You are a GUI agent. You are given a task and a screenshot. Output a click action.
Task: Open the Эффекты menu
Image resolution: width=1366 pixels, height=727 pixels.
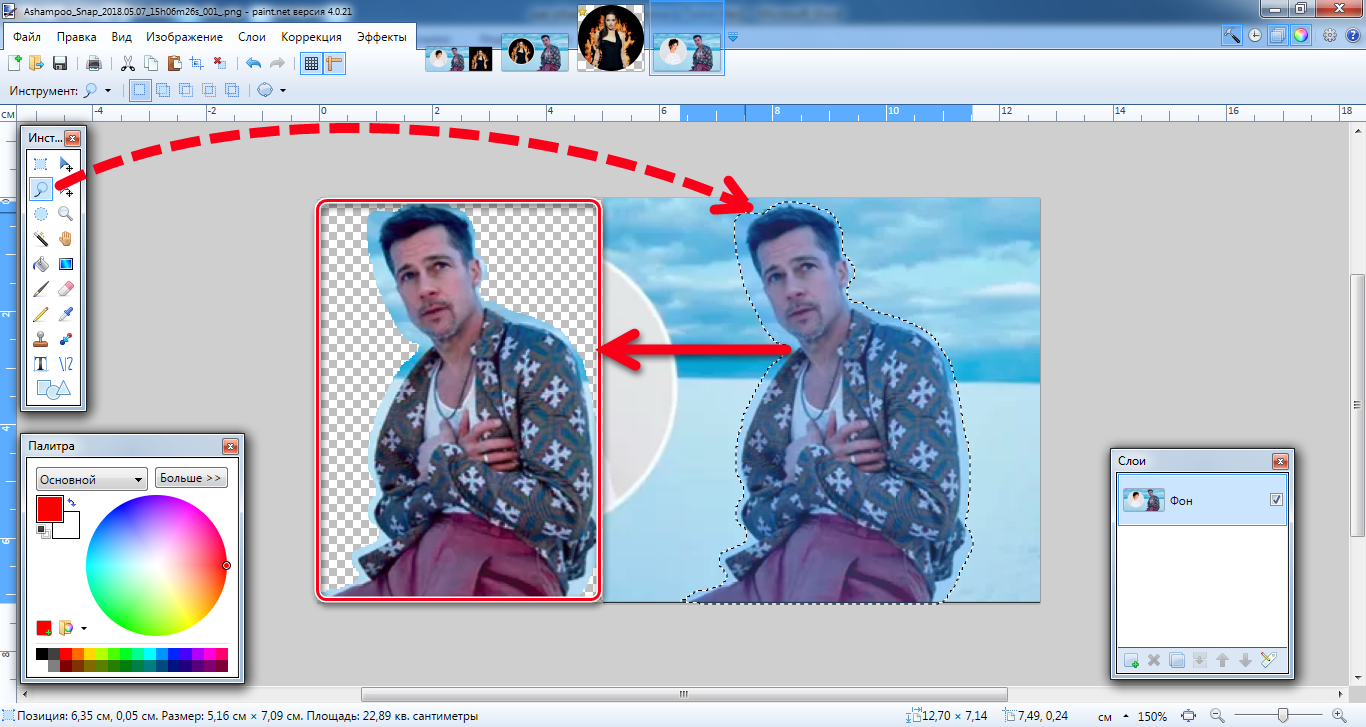click(x=382, y=37)
